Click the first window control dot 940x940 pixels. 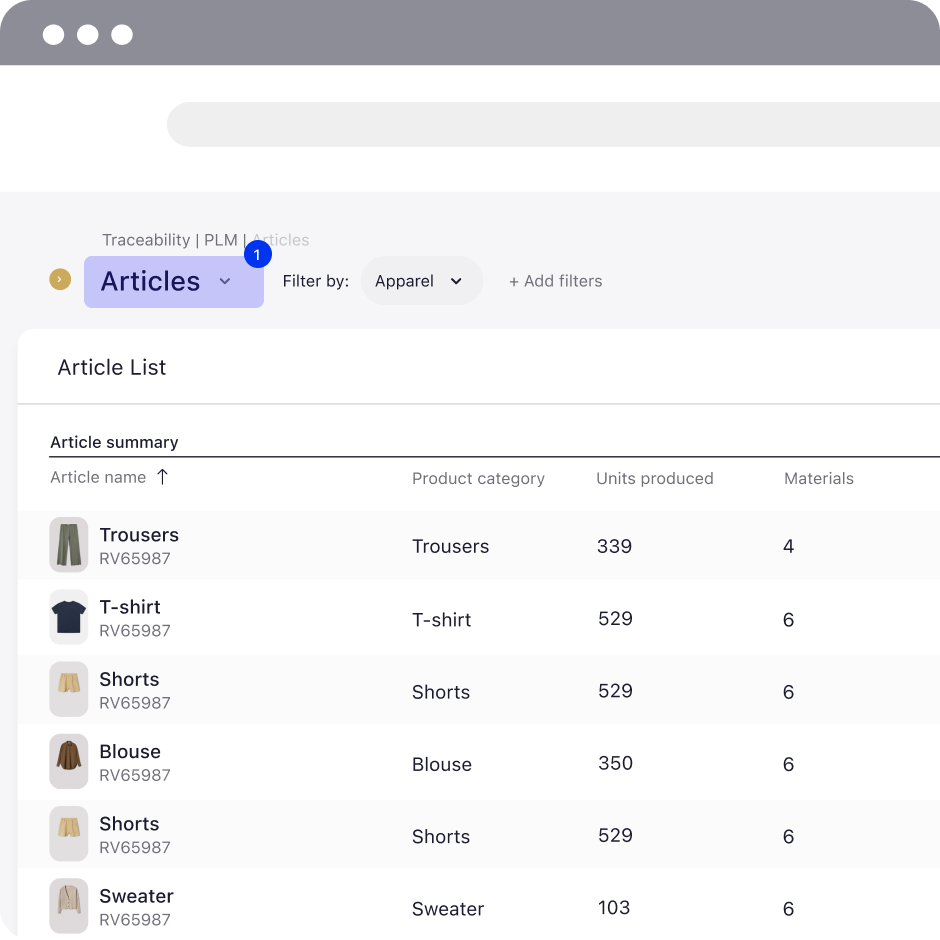pyautogui.click(x=53, y=35)
